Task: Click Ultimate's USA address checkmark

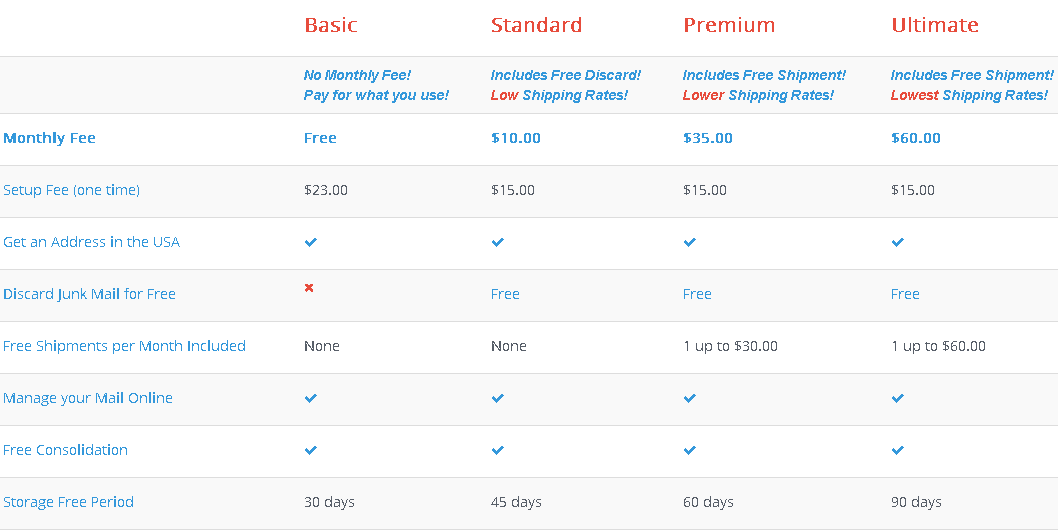Action: coord(898,242)
